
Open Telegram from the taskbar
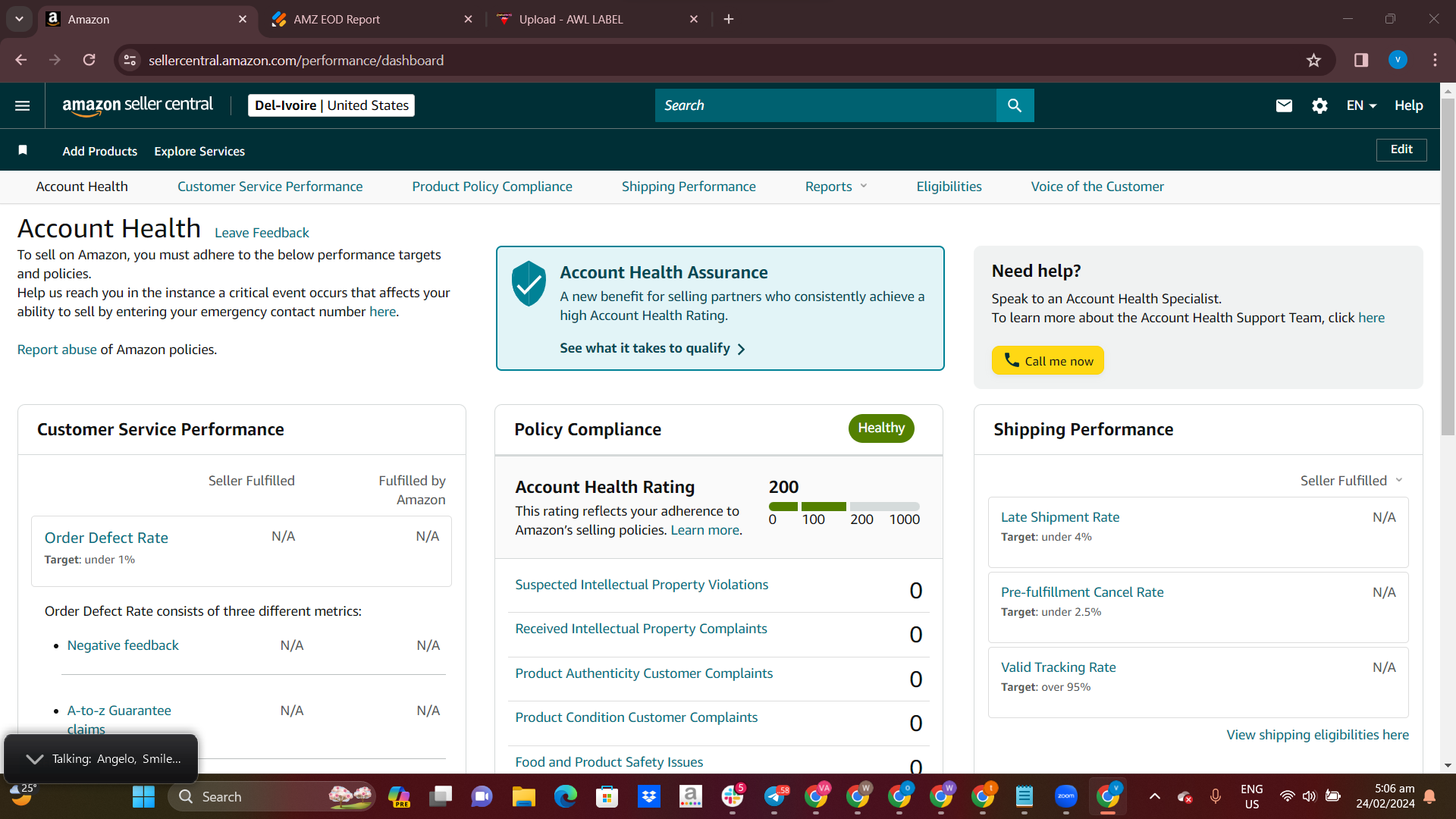click(774, 796)
